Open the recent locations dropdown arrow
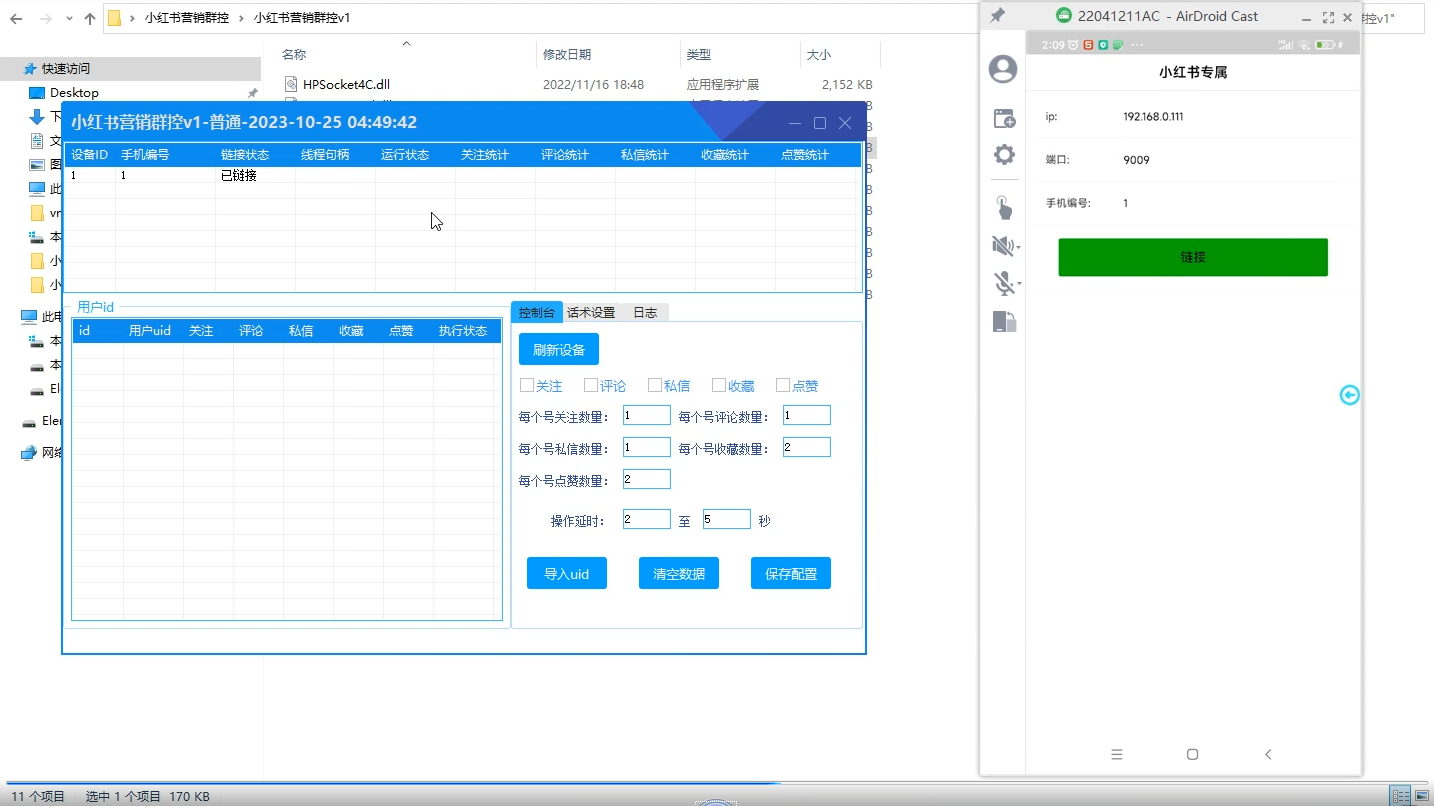The image size is (1434, 806). point(68,19)
